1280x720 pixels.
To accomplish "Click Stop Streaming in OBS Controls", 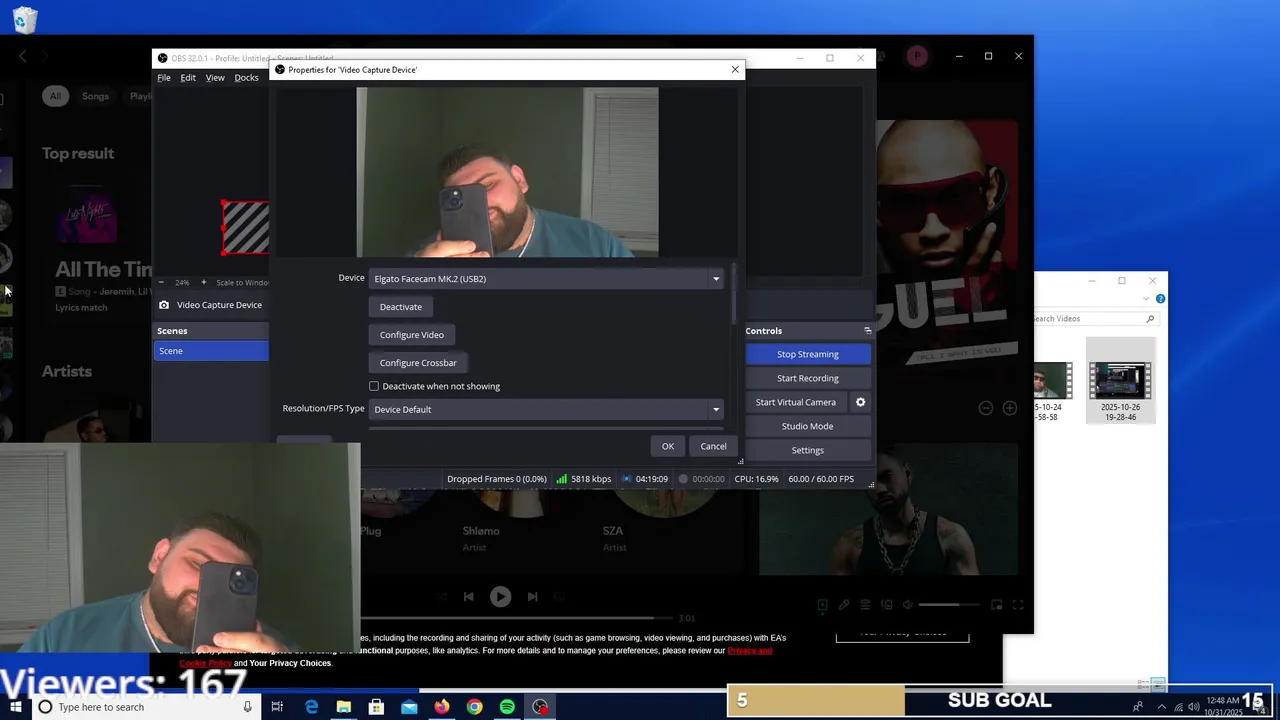I will pyautogui.click(x=808, y=354).
